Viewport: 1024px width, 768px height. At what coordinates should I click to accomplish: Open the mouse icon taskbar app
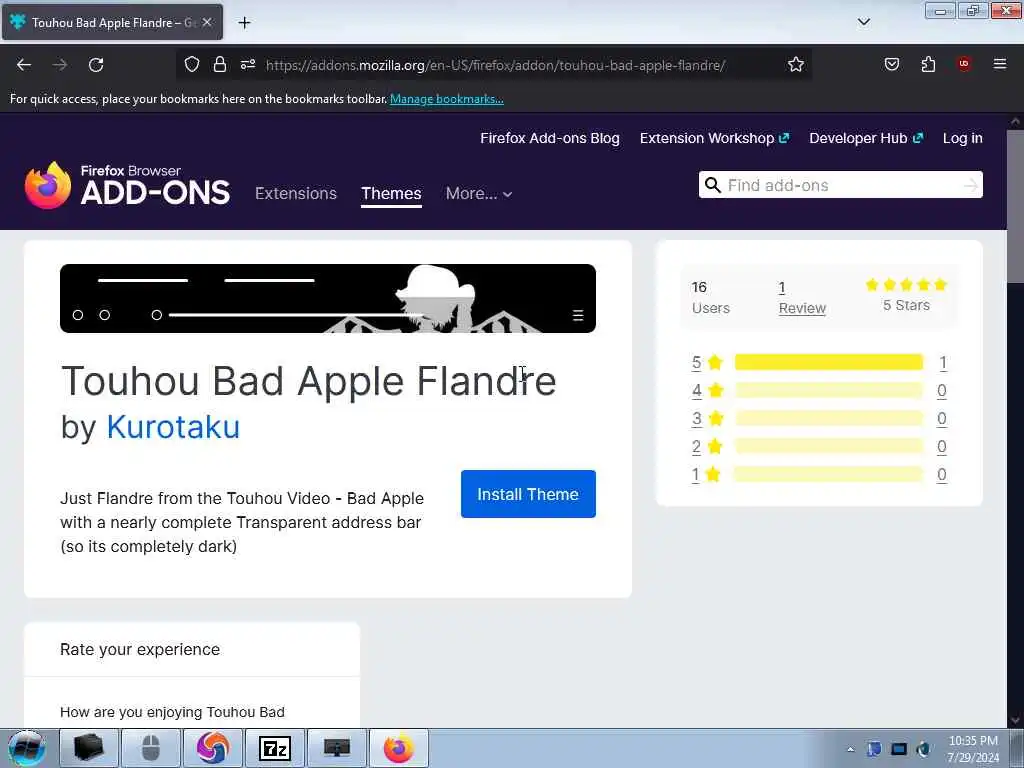151,748
